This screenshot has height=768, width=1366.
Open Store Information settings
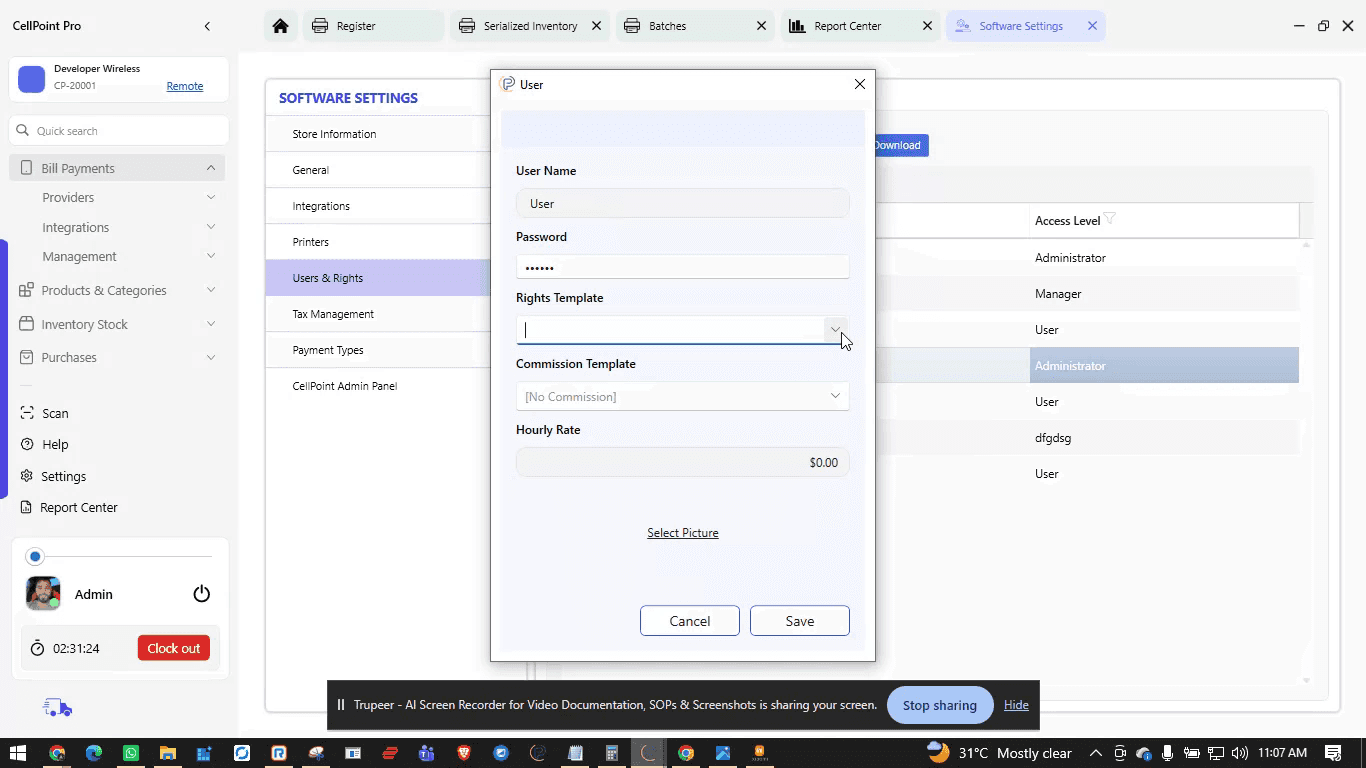378,134
